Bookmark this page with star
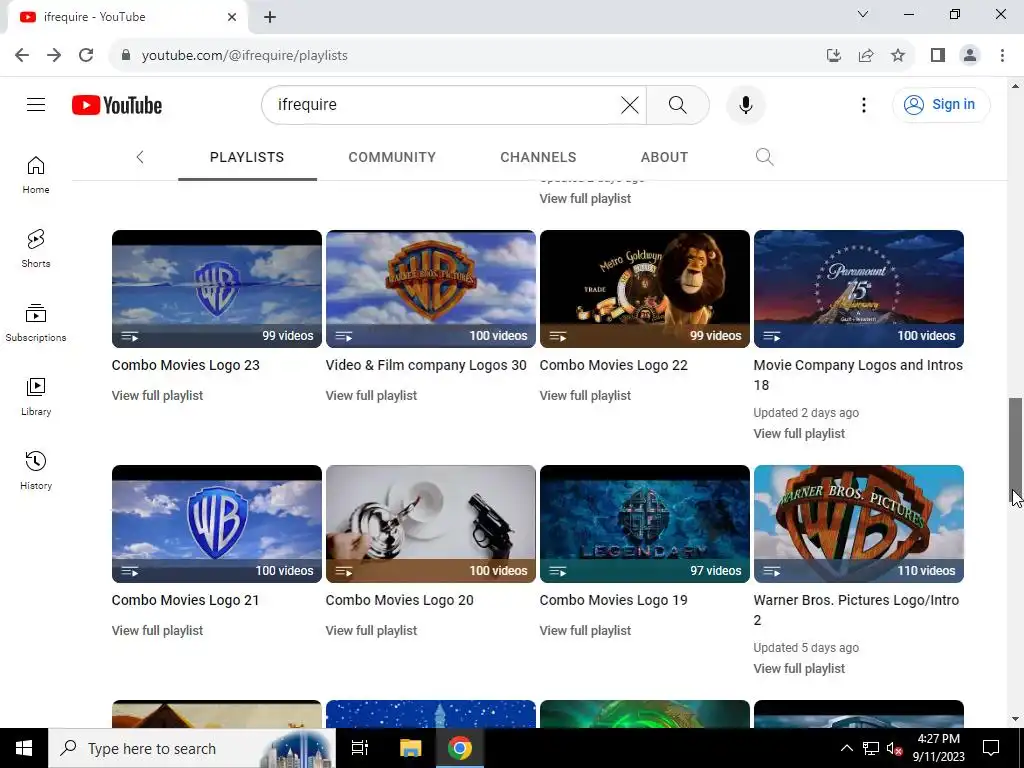 (x=898, y=56)
